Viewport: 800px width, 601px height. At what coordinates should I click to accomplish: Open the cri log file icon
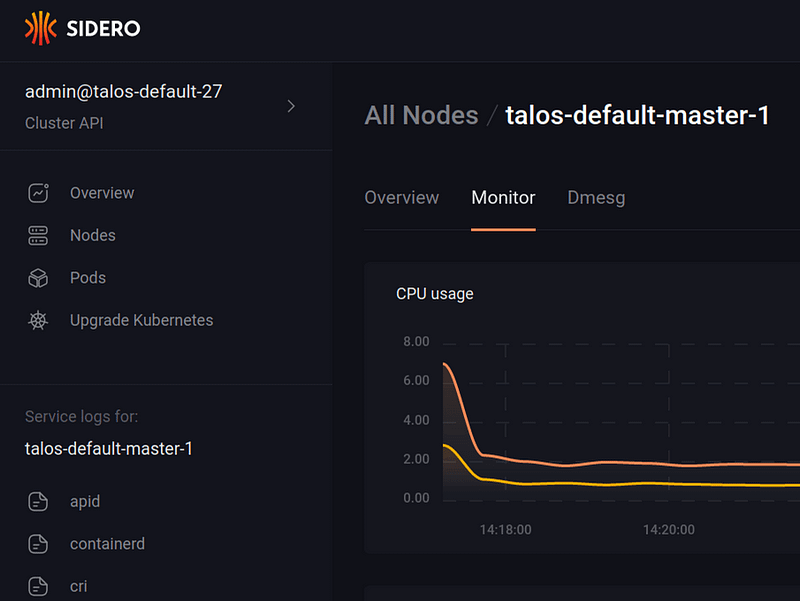(38, 586)
